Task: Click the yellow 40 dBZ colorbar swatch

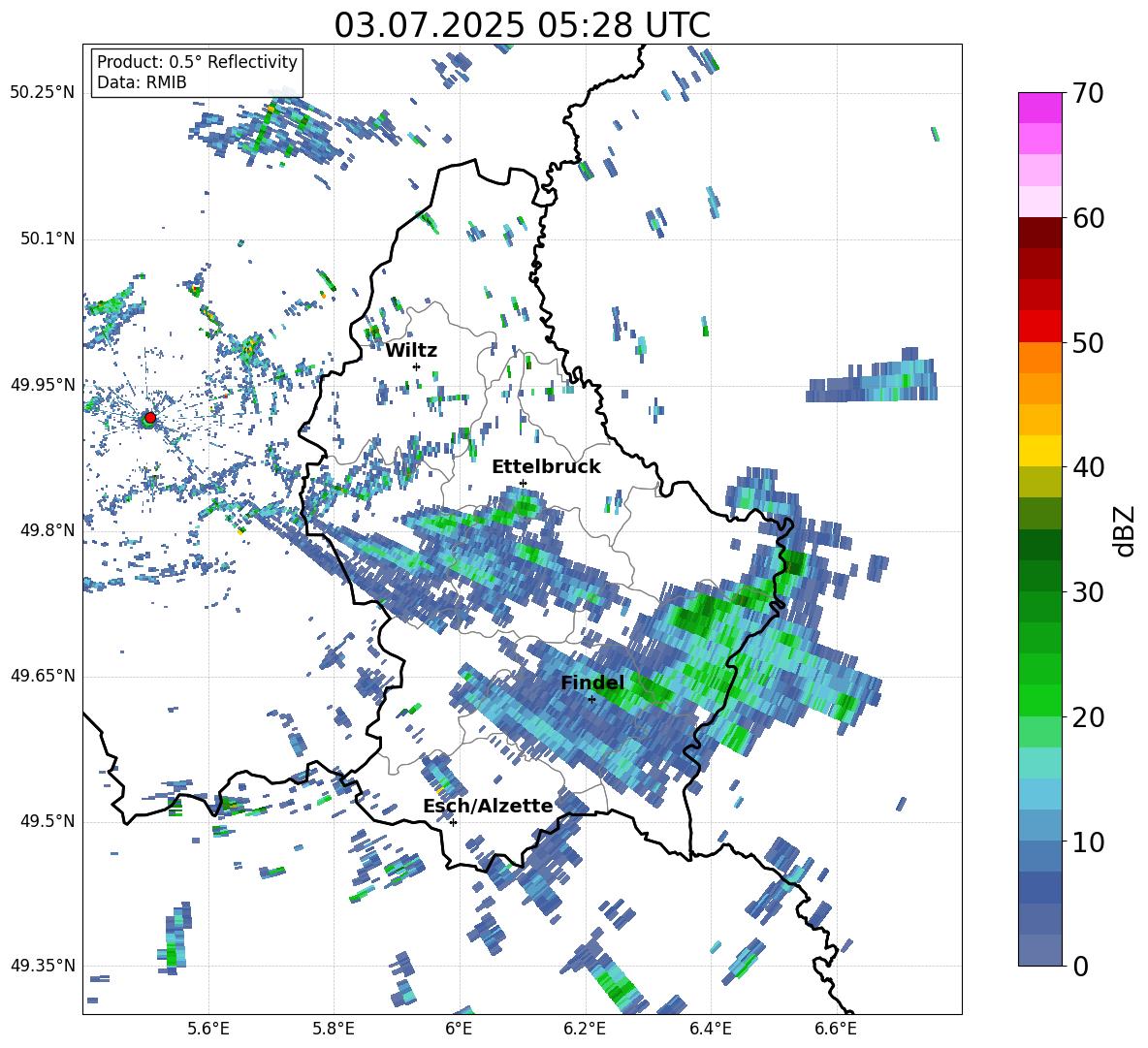Action: point(1039,451)
